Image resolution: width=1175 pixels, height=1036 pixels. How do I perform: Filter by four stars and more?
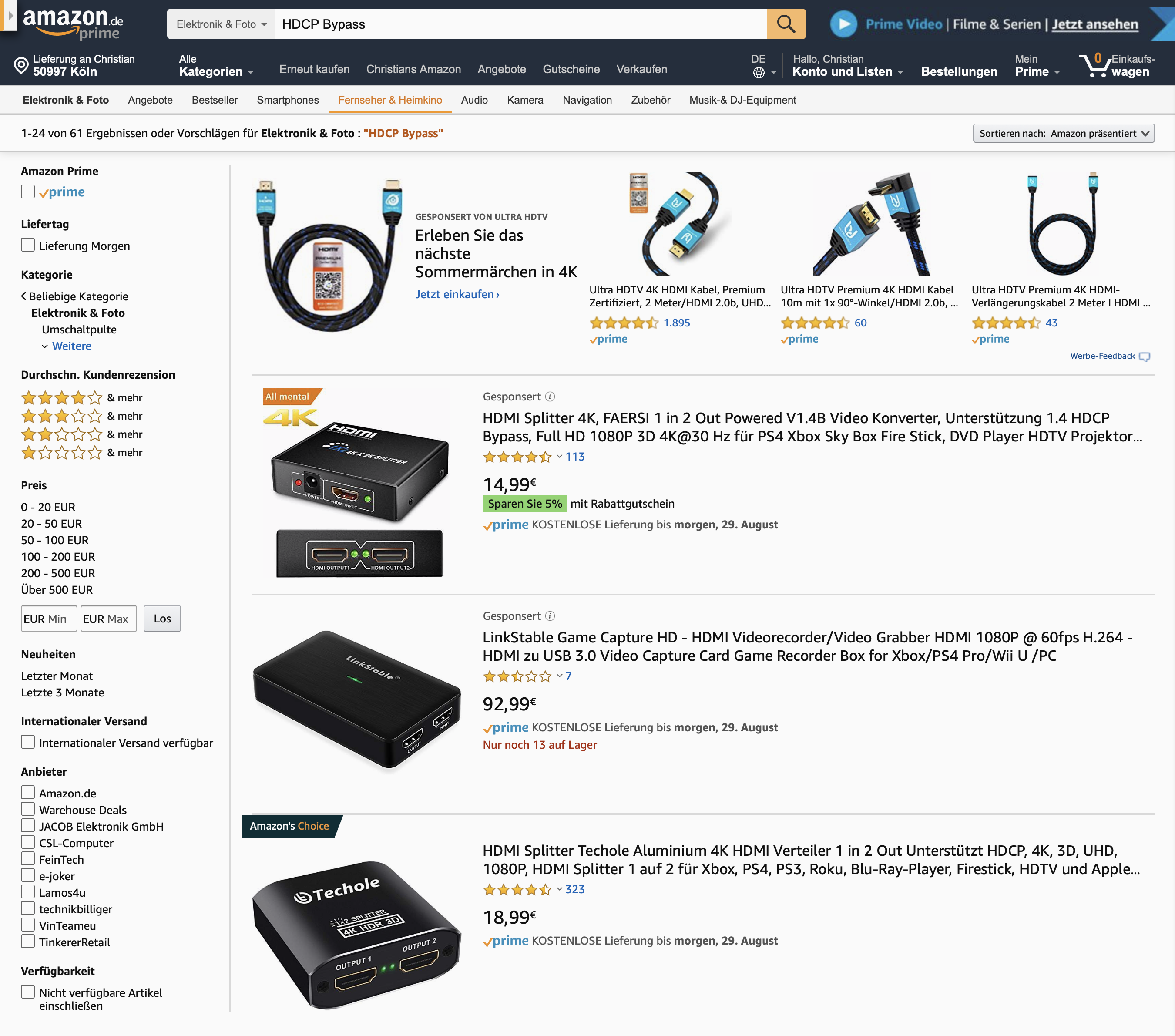click(82, 398)
